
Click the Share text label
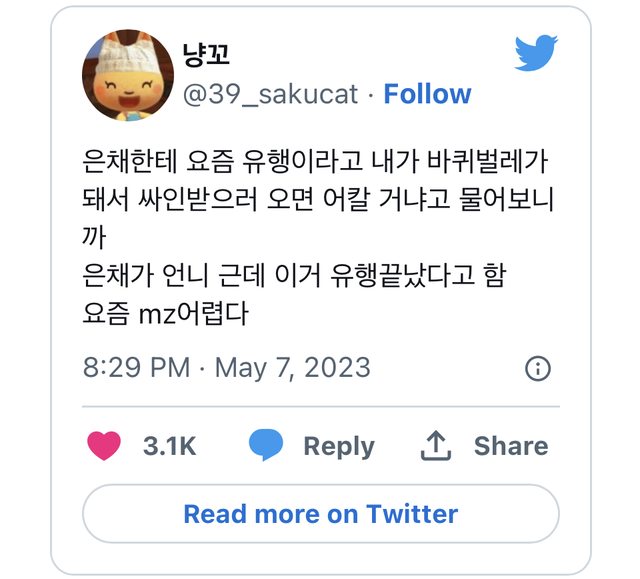coord(511,446)
